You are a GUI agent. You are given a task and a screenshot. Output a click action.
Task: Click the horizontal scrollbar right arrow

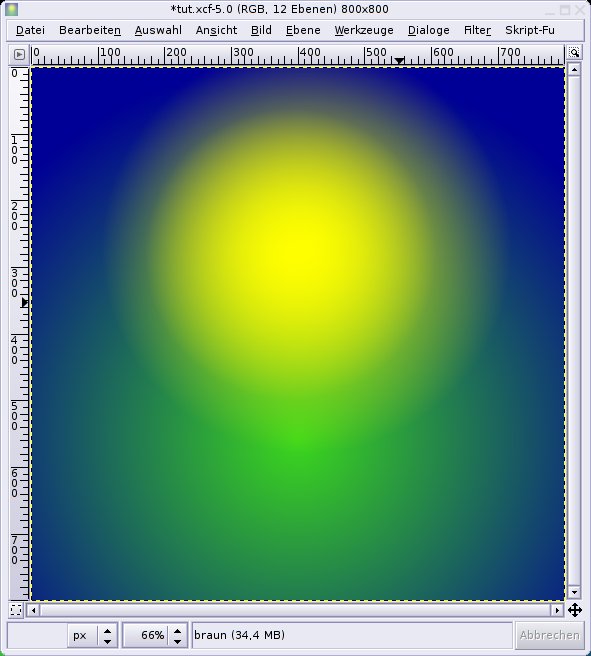[x=557, y=610]
